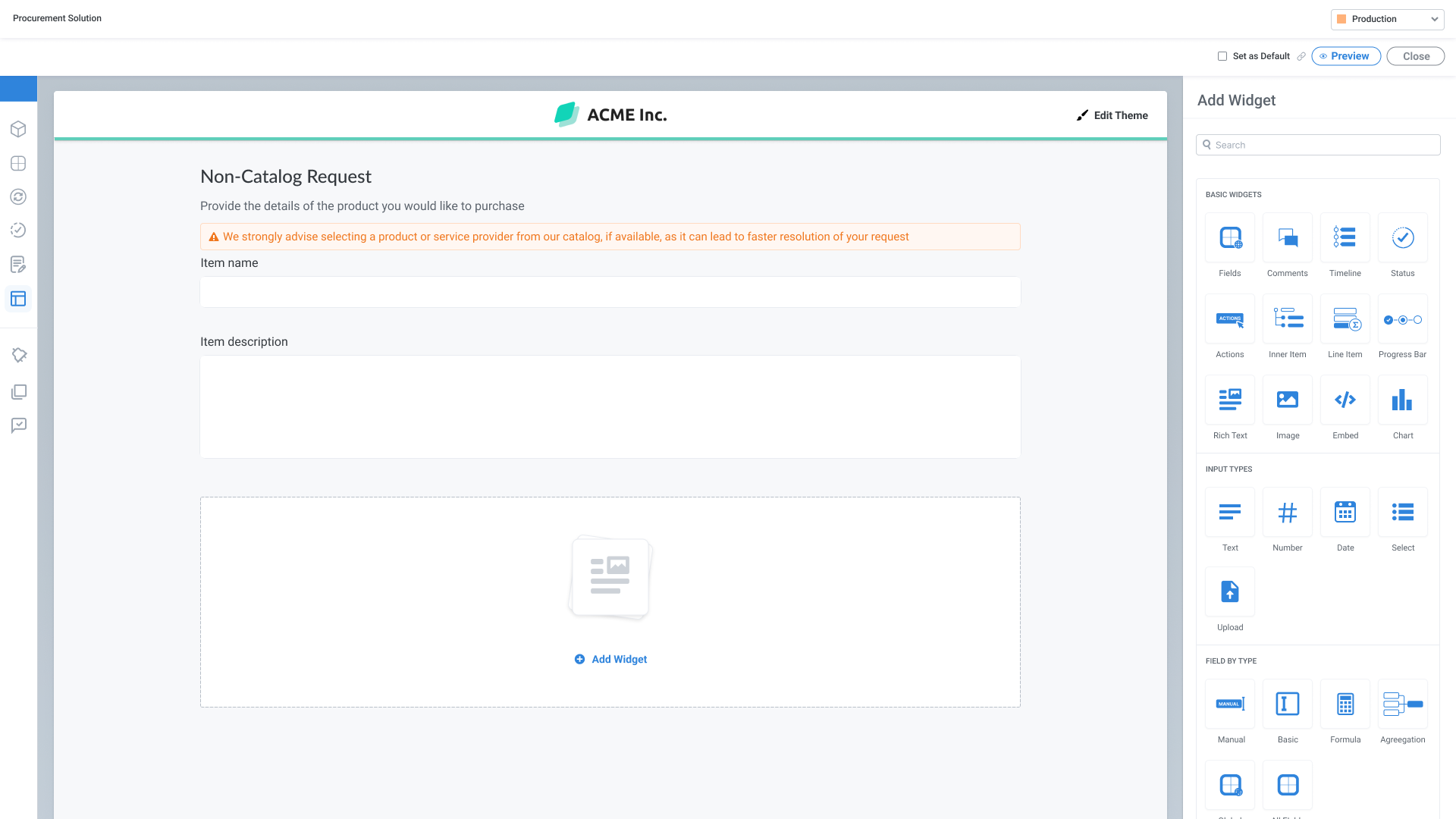Preview the Non-Catalog Request form
Screen dimensions: 1456x819
click(x=1346, y=56)
